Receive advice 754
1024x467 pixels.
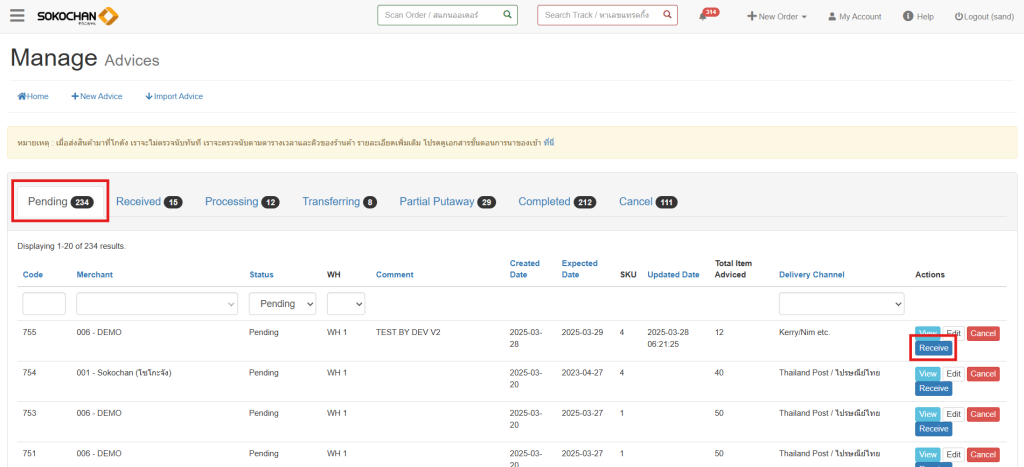(933, 389)
